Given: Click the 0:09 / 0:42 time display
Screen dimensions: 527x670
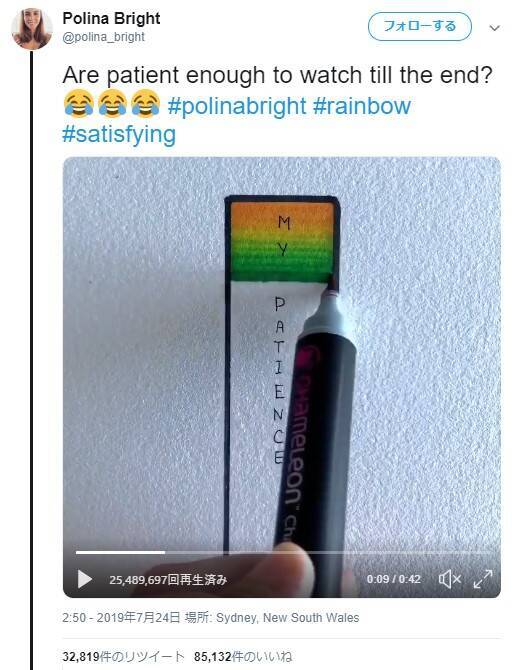Looking at the screenshot, I should (x=394, y=579).
